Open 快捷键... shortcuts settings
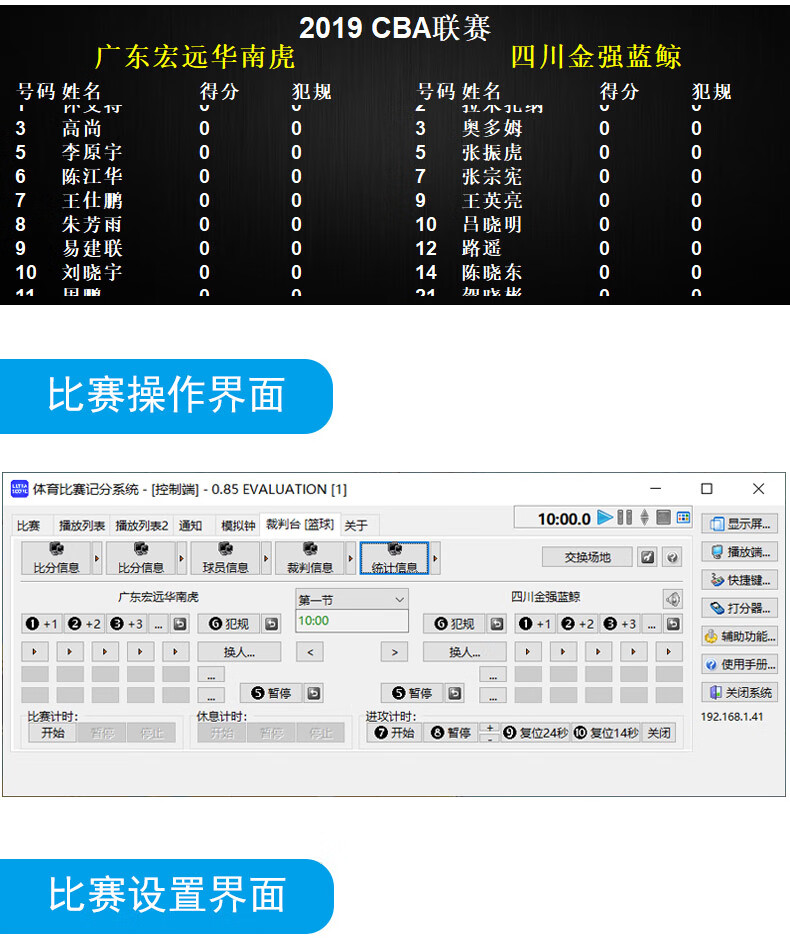Image resolution: width=790 pixels, height=942 pixels. tap(740, 580)
